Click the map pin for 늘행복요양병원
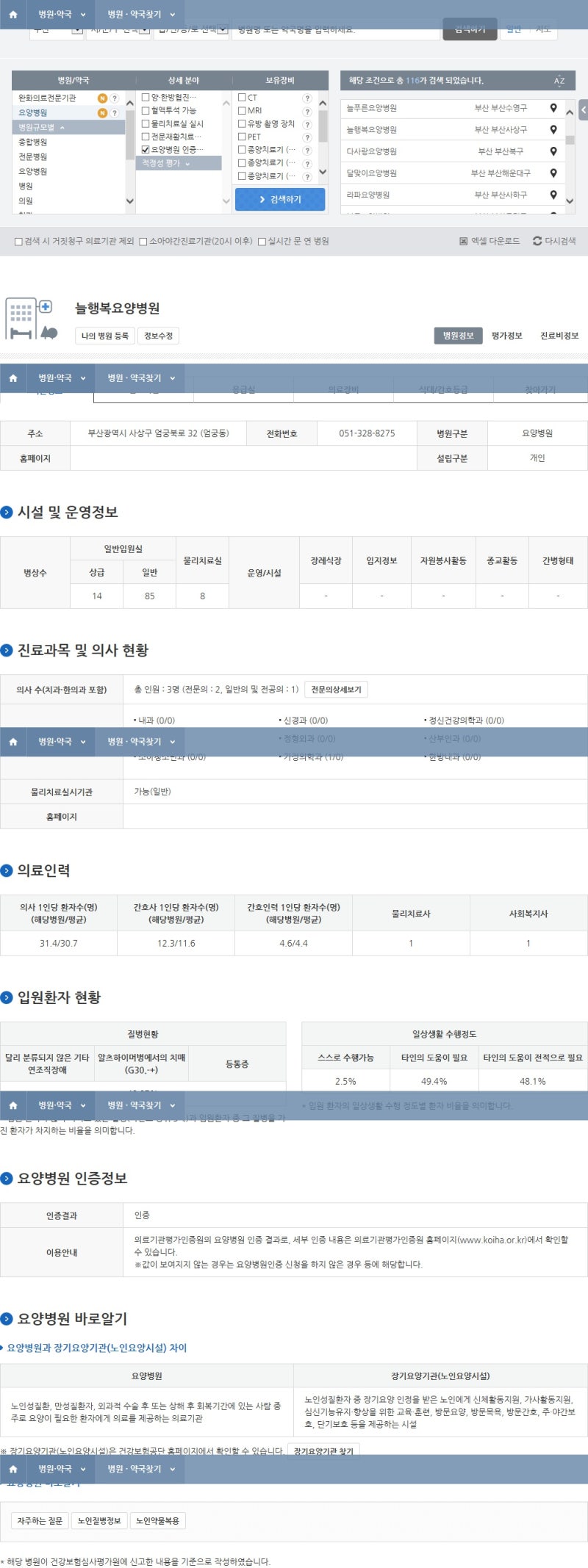Viewport: 588px width, 1568px height. pyautogui.click(x=553, y=129)
